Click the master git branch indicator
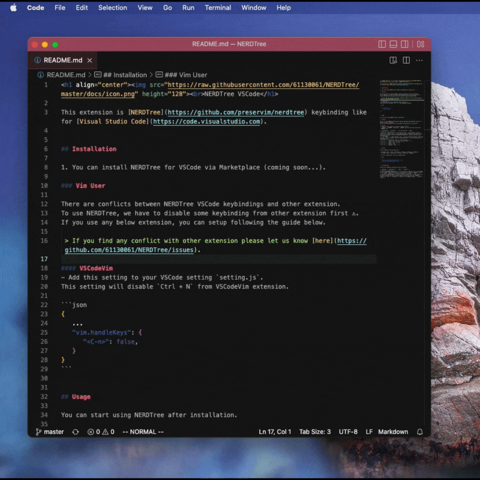 50,432
